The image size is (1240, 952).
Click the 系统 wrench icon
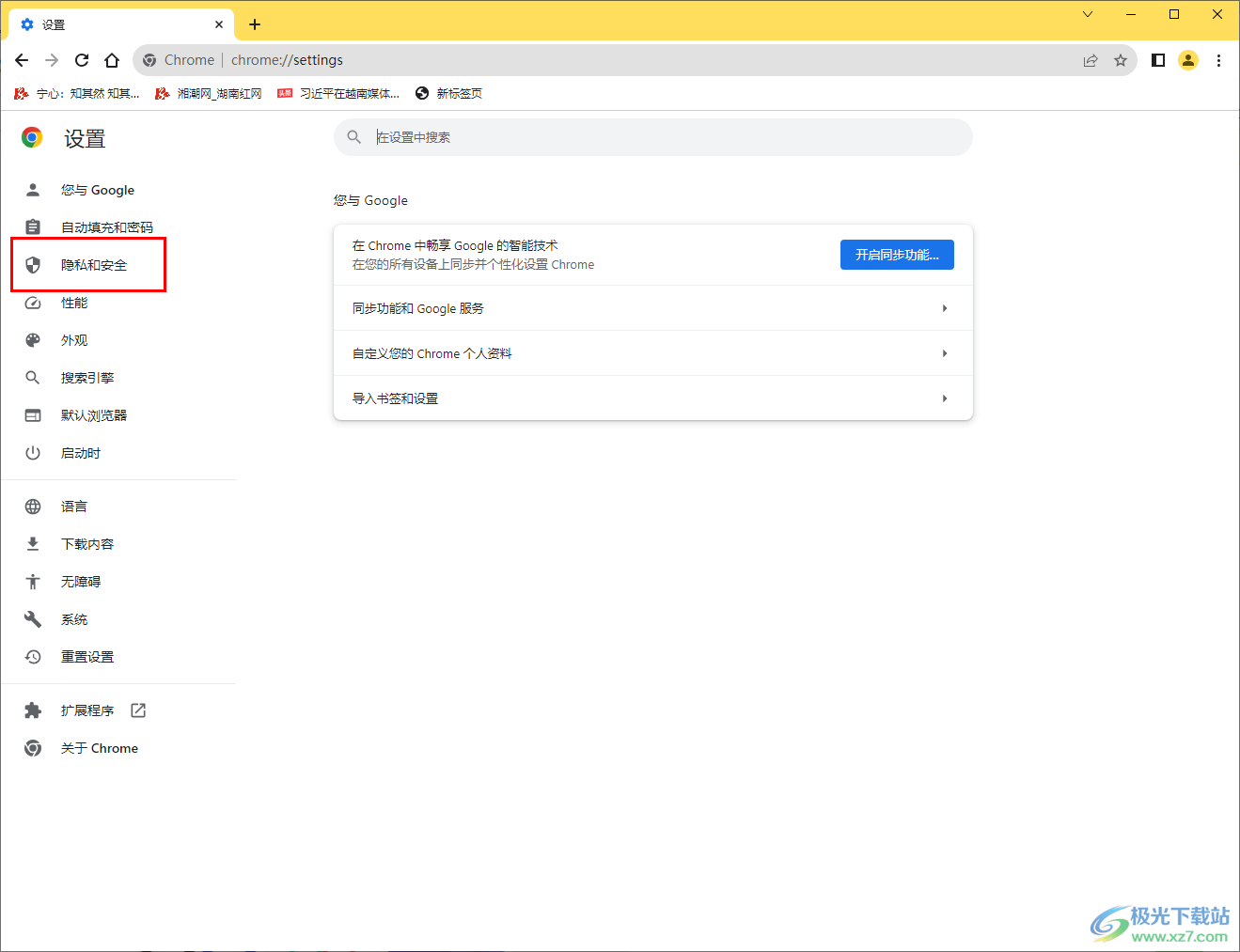33,619
